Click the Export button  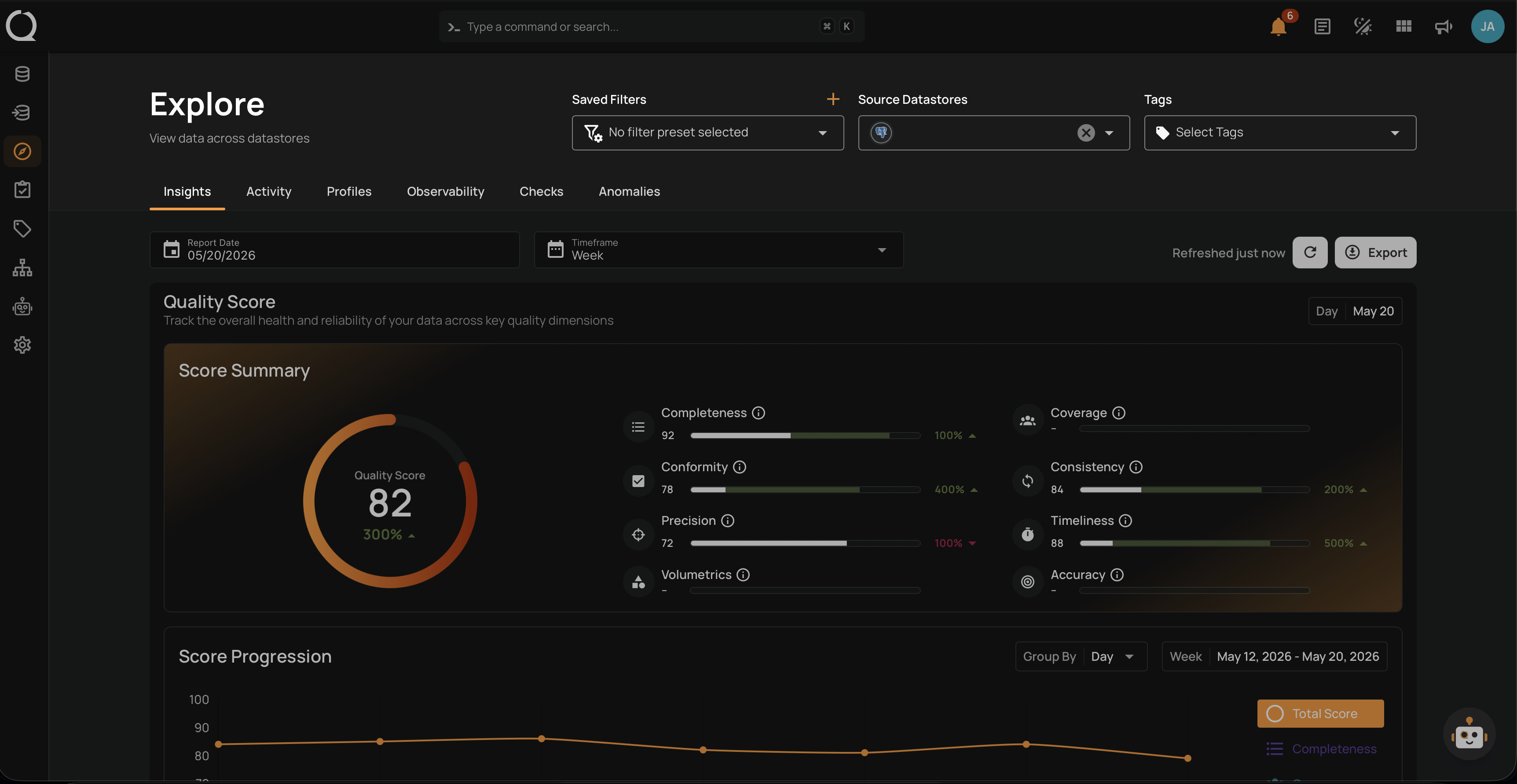click(x=1375, y=253)
